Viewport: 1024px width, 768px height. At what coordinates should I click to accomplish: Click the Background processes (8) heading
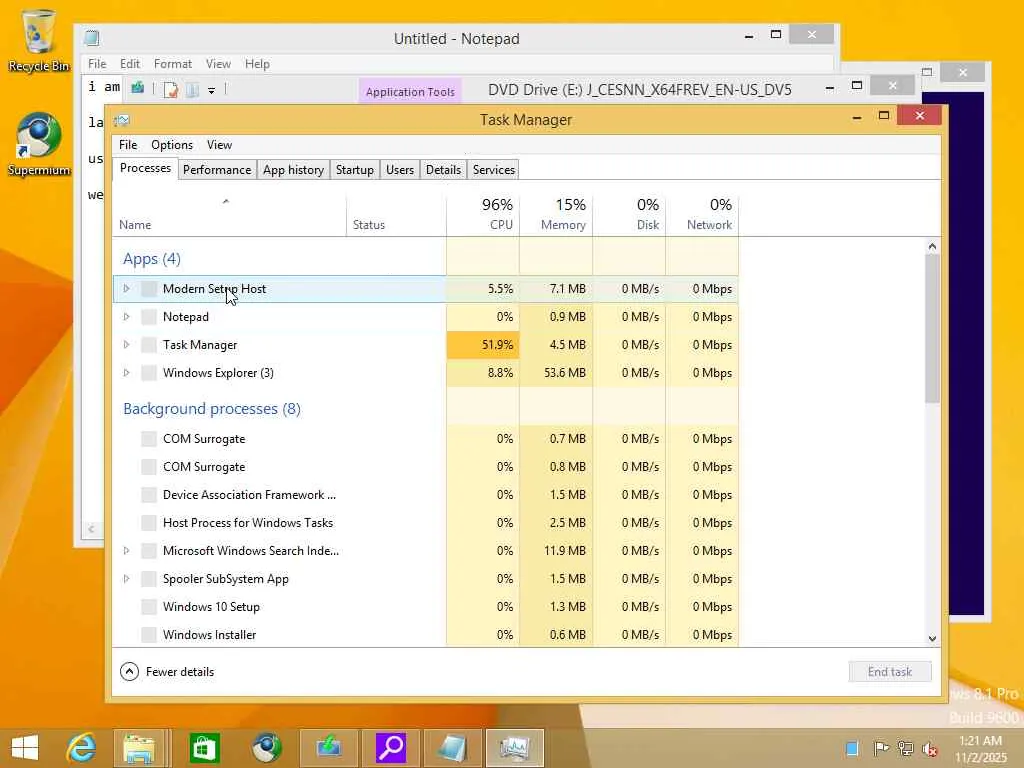coord(212,409)
